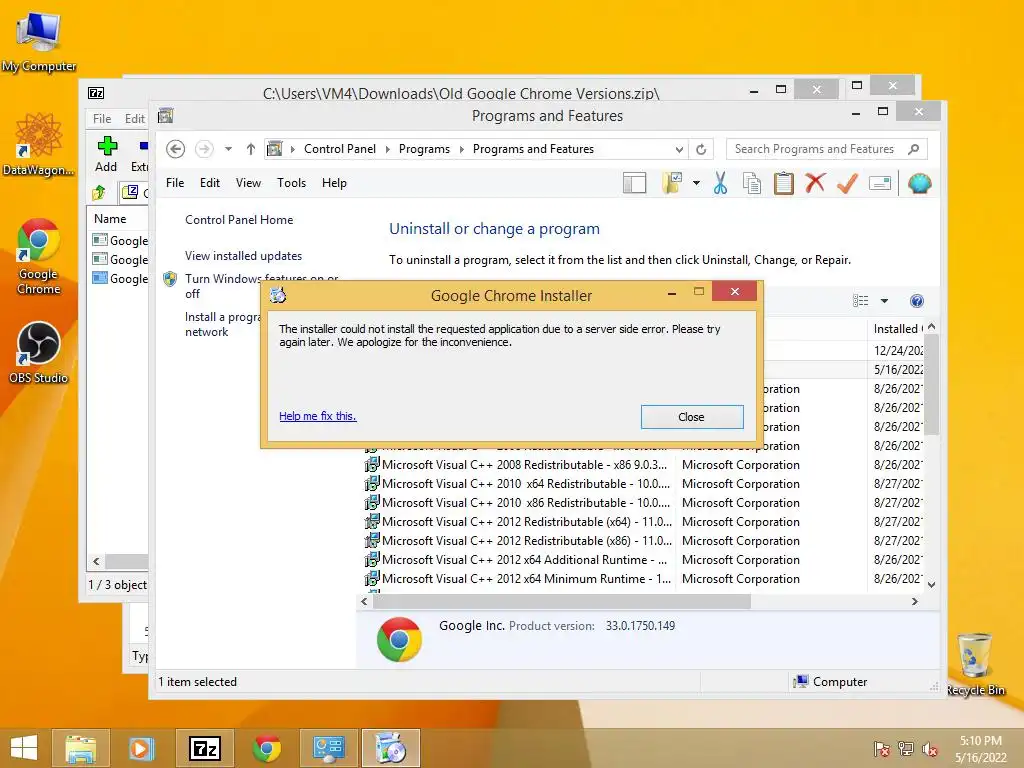Click the Rename toolbar icon

[880, 184]
